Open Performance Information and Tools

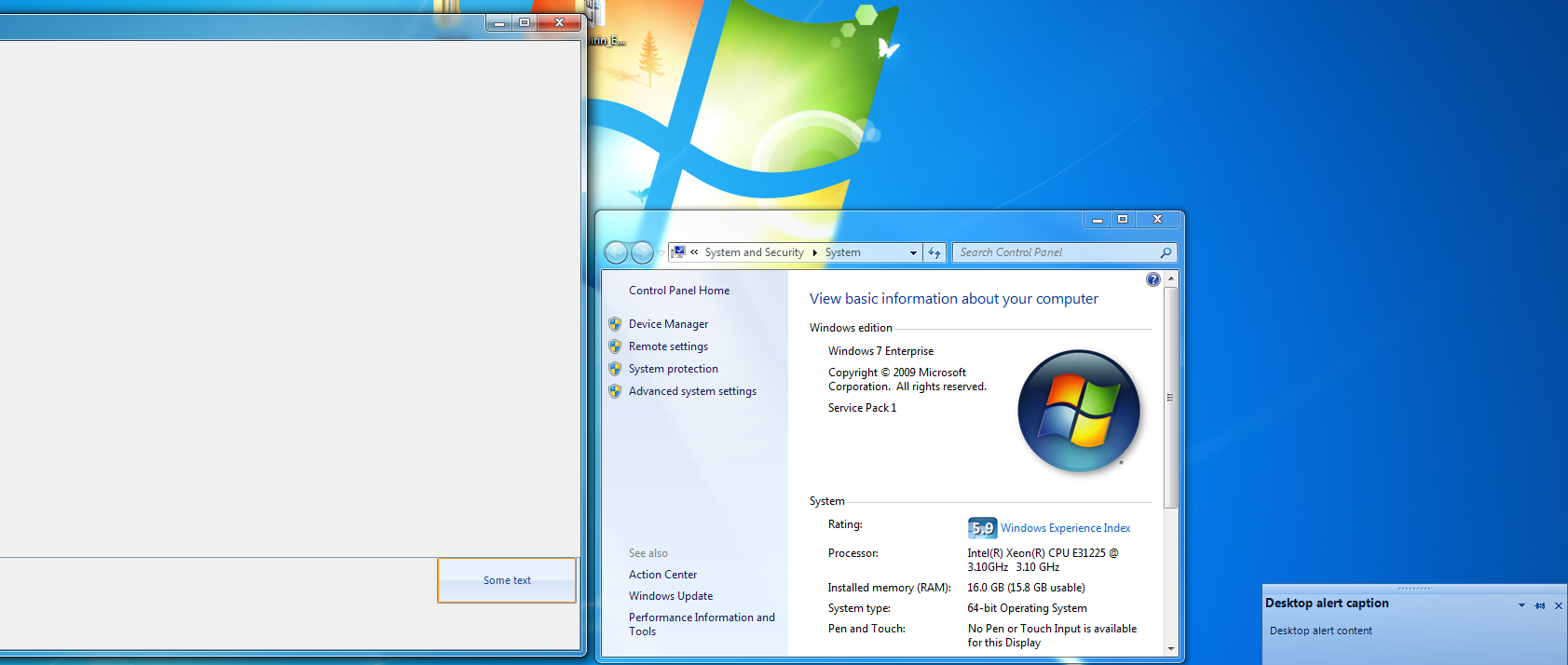[702, 624]
